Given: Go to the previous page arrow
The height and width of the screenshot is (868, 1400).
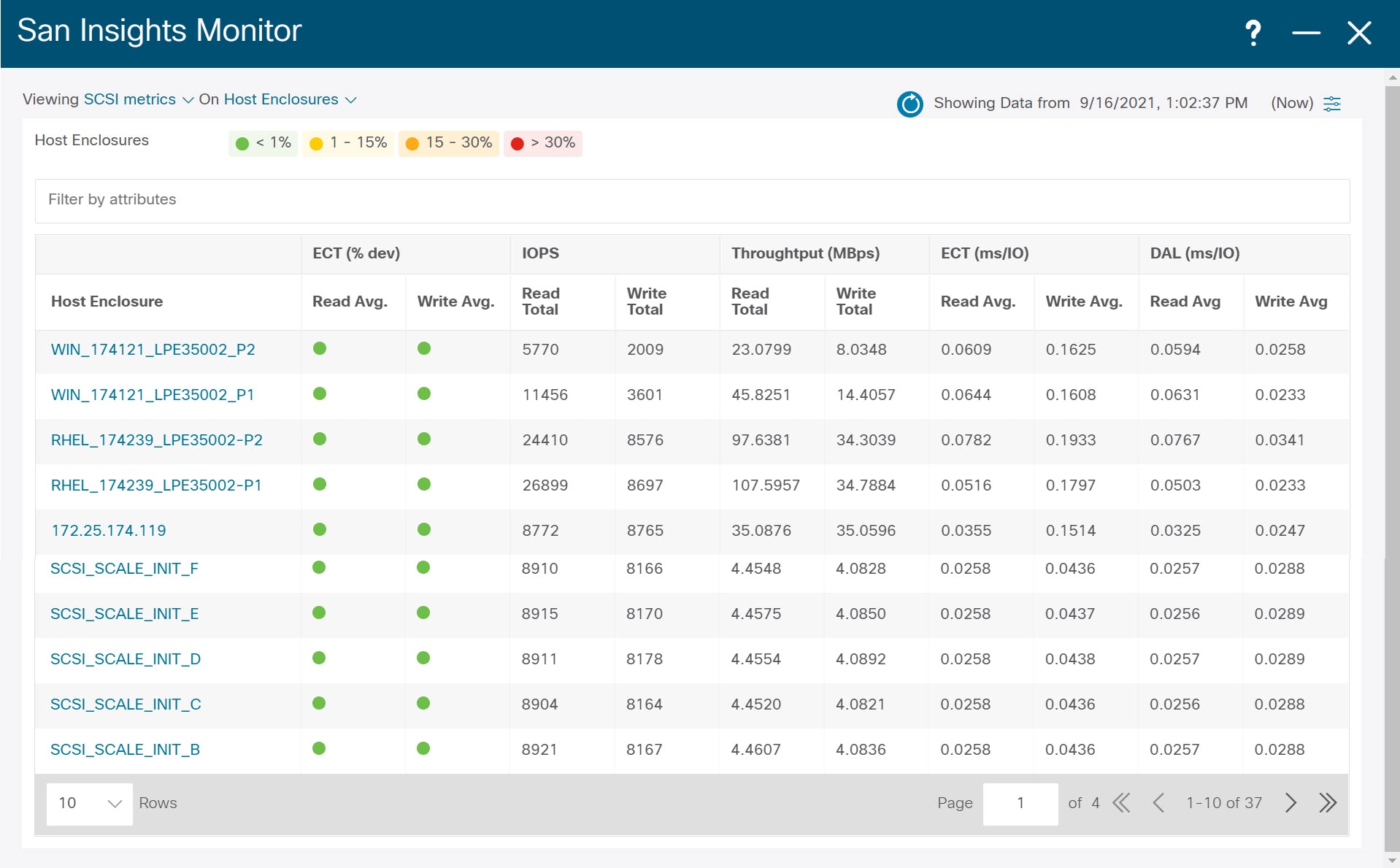Looking at the screenshot, I should pyautogui.click(x=1158, y=804).
